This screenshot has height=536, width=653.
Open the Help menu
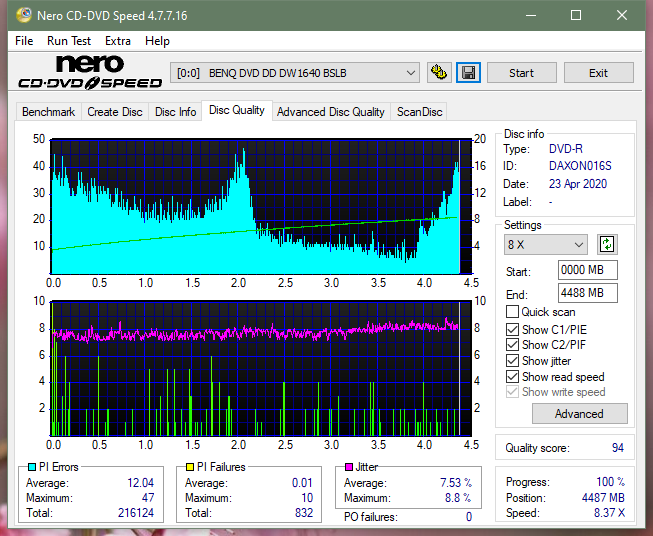click(x=157, y=41)
